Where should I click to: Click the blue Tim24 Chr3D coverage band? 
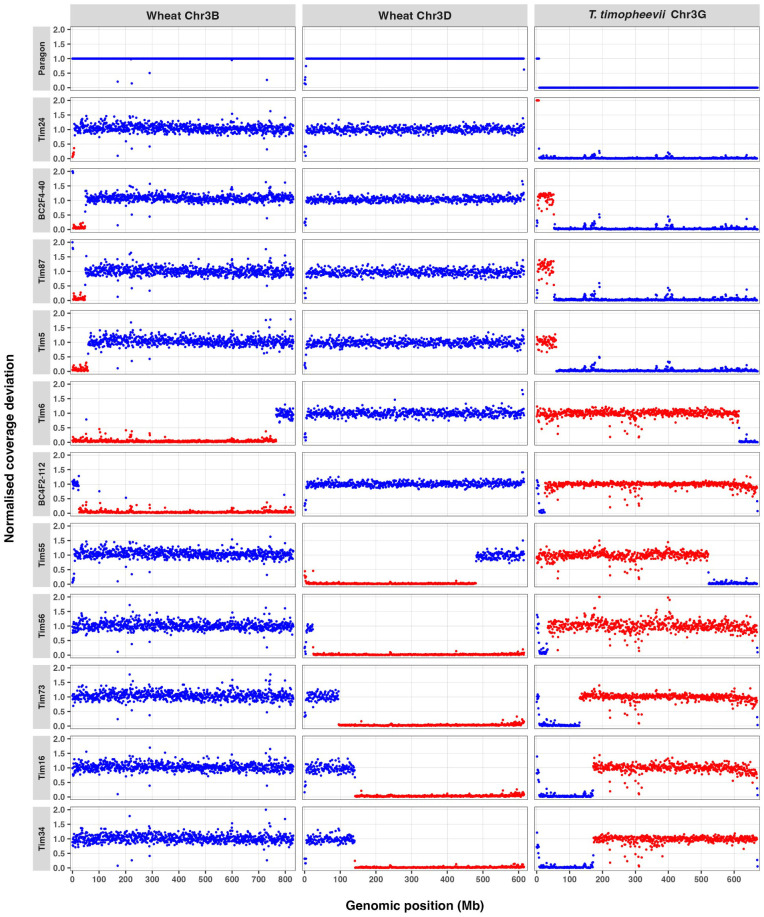point(415,129)
